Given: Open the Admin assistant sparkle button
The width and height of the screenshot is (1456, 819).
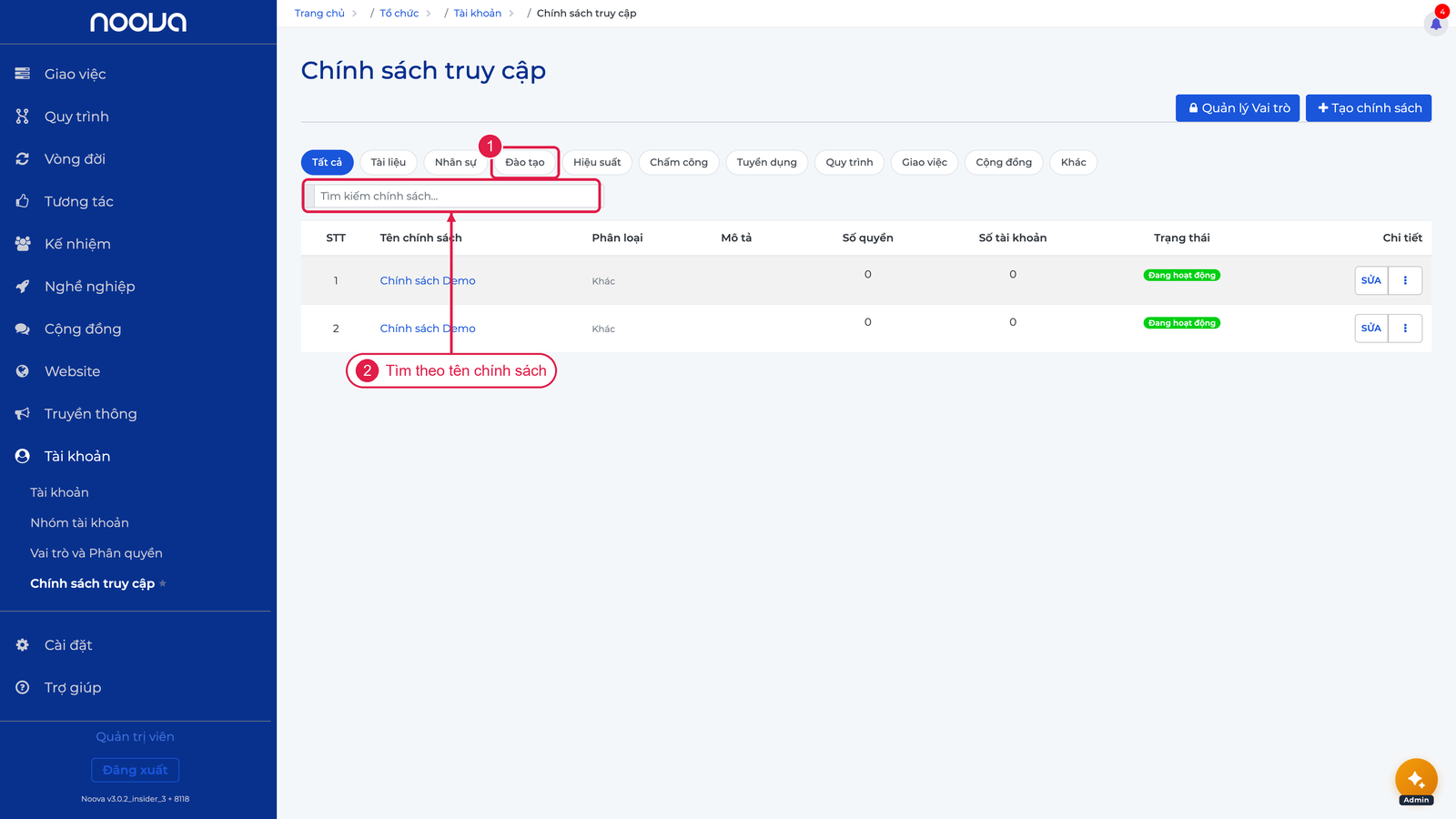Looking at the screenshot, I should pyautogui.click(x=1416, y=779).
